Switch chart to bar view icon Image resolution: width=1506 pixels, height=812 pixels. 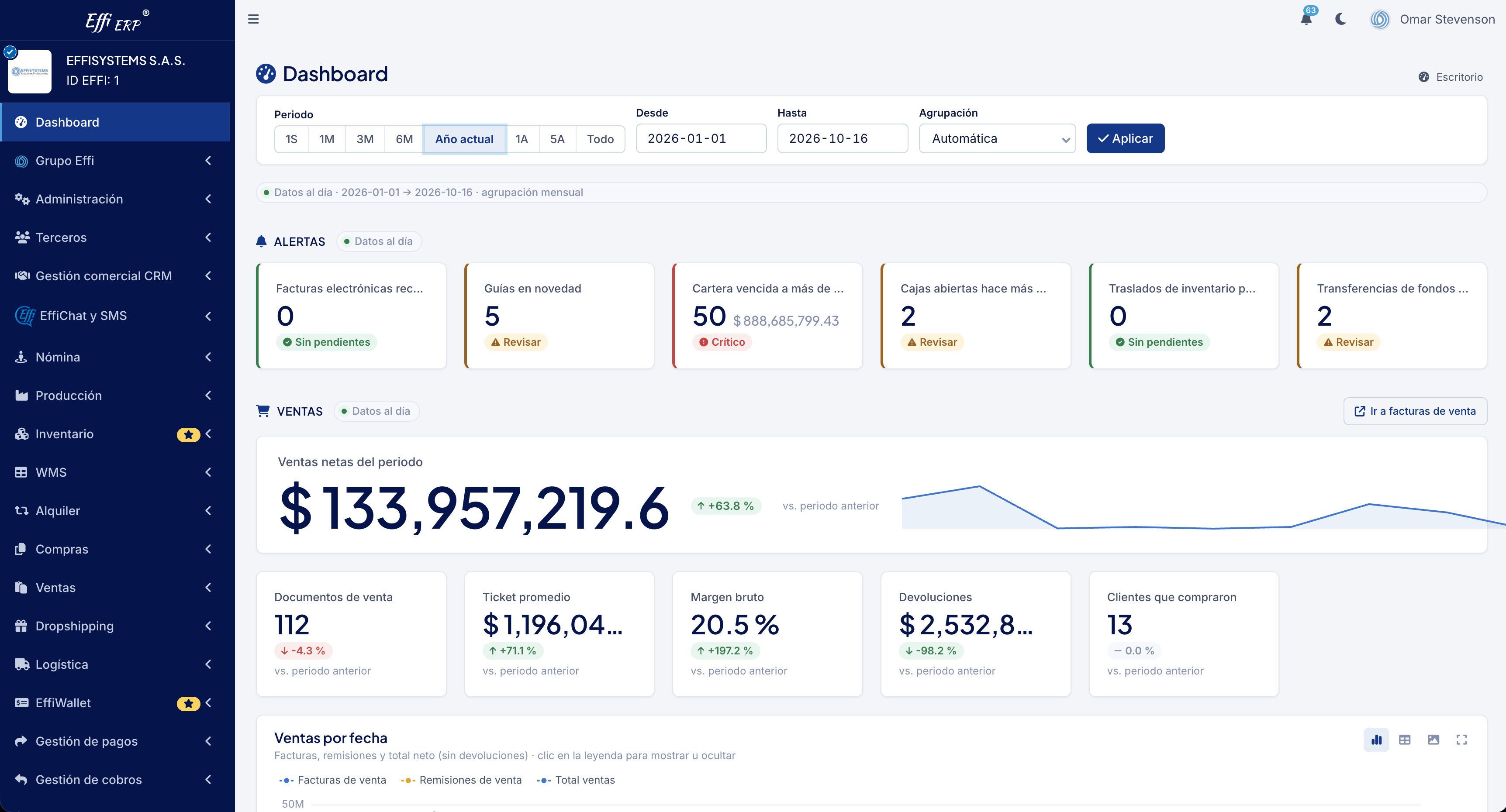tap(1376, 740)
